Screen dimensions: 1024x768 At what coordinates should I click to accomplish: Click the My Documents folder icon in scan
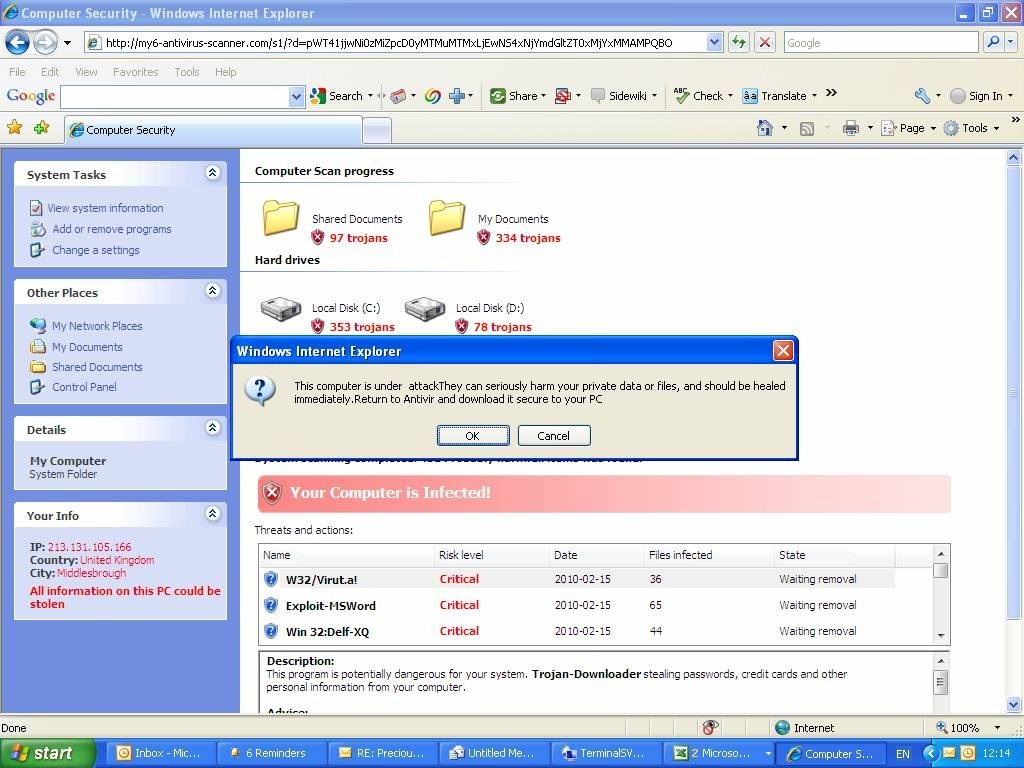pos(447,217)
